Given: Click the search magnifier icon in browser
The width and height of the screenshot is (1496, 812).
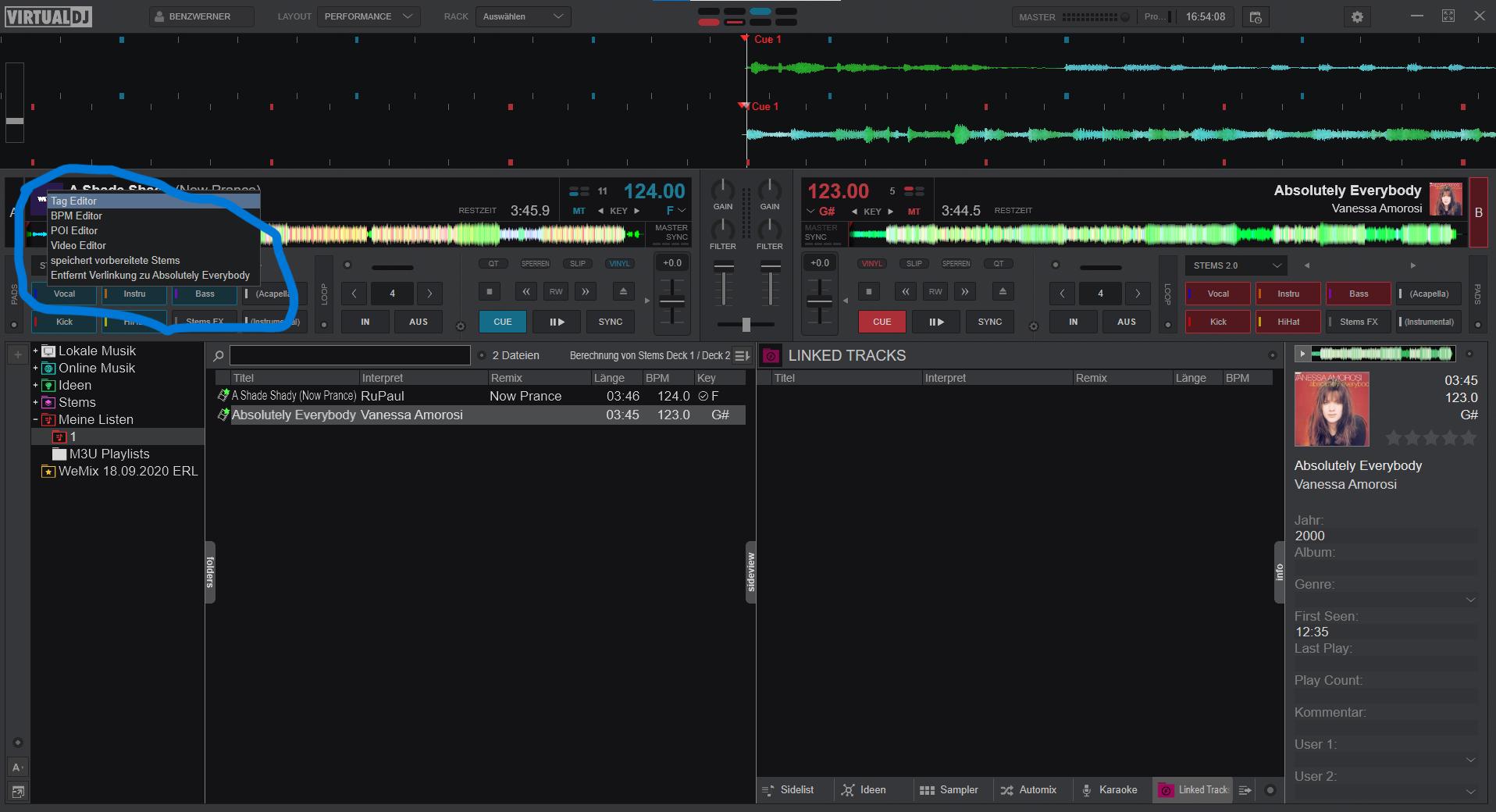Looking at the screenshot, I should 219,356.
